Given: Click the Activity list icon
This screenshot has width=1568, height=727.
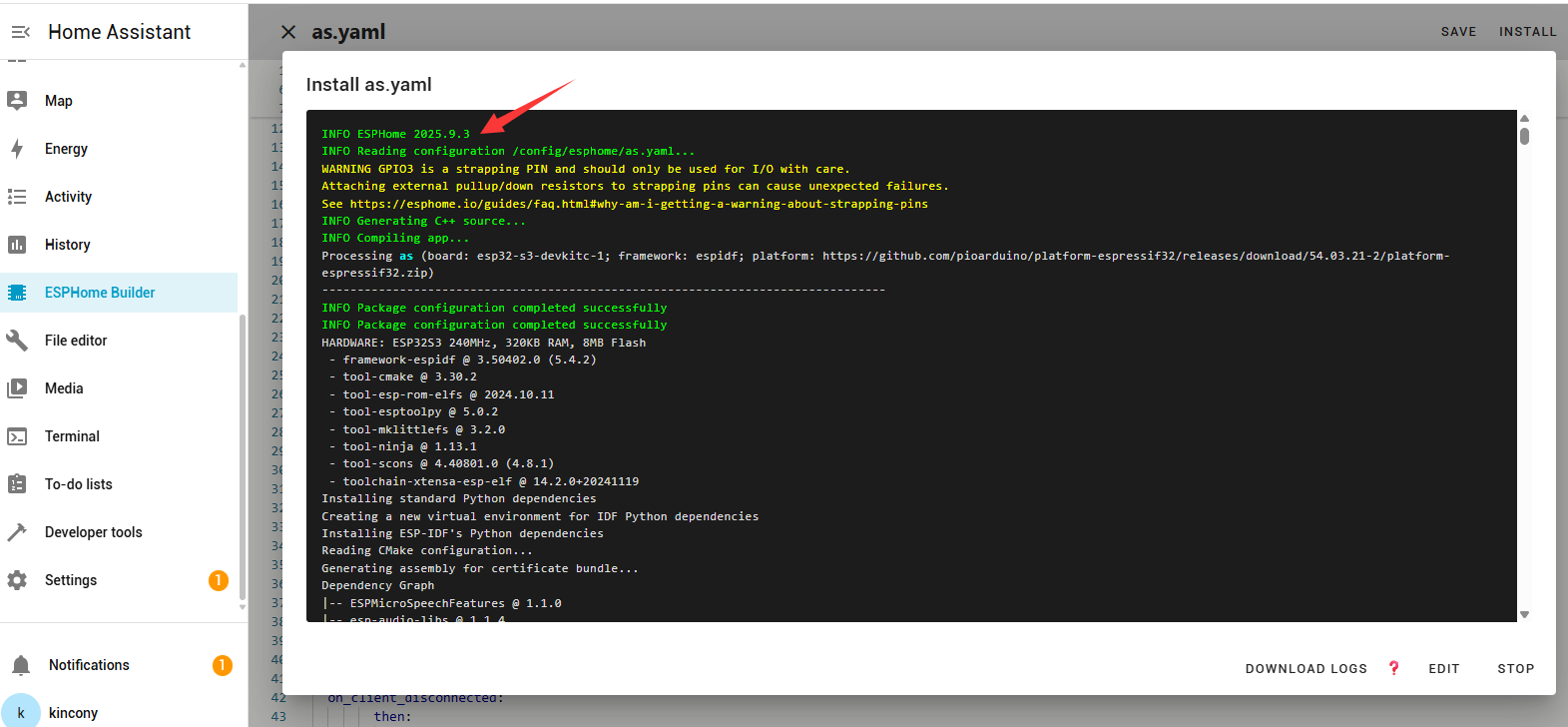Looking at the screenshot, I should tap(17, 197).
